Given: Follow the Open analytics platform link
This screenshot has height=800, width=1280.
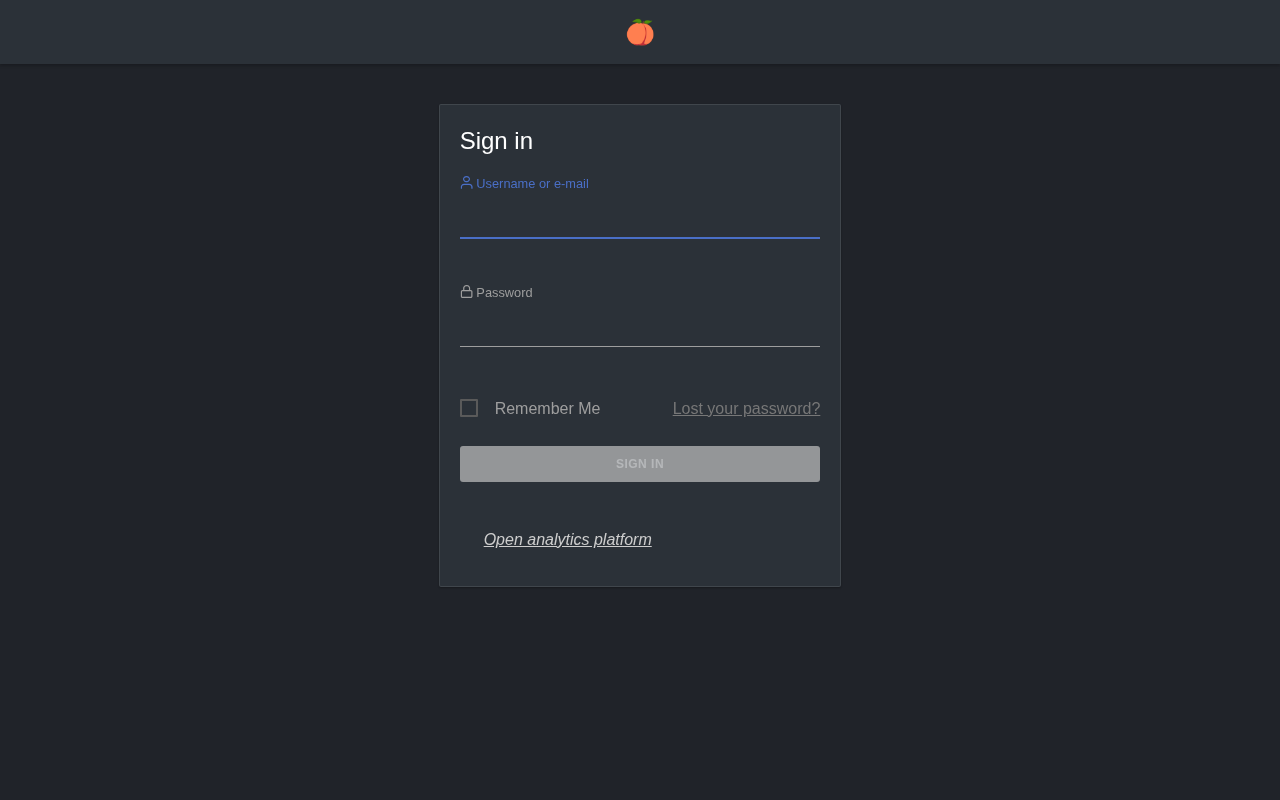Looking at the screenshot, I should click(567, 540).
